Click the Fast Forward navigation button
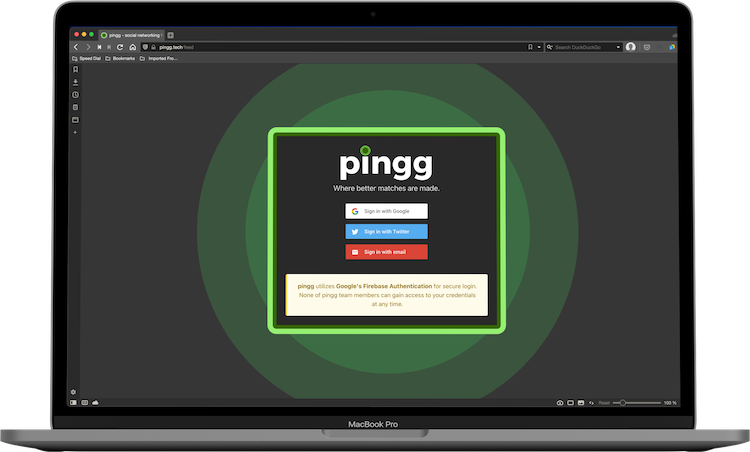This screenshot has width=750, height=452. pyautogui.click(x=109, y=47)
